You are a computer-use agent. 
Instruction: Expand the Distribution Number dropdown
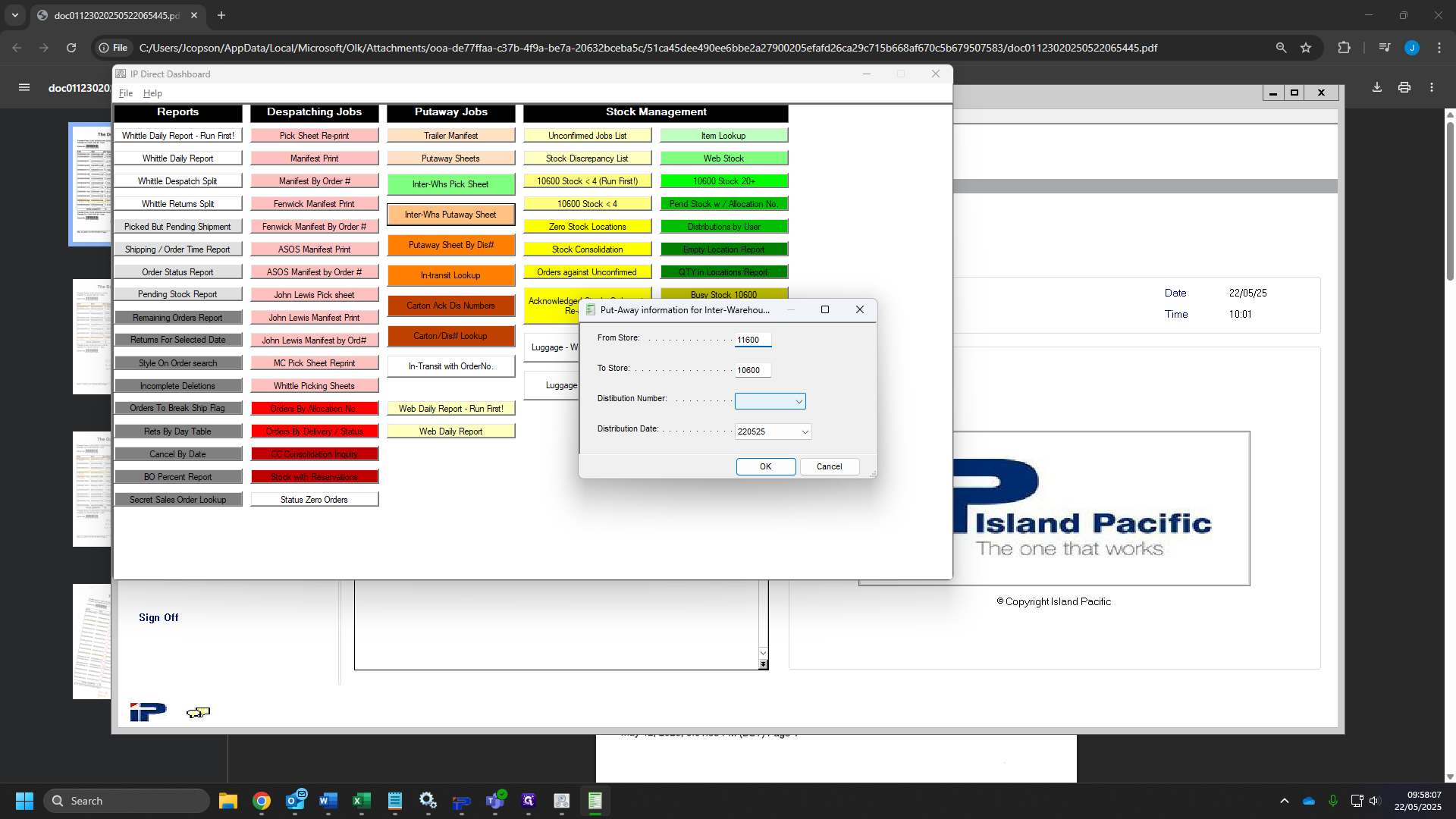click(x=799, y=401)
